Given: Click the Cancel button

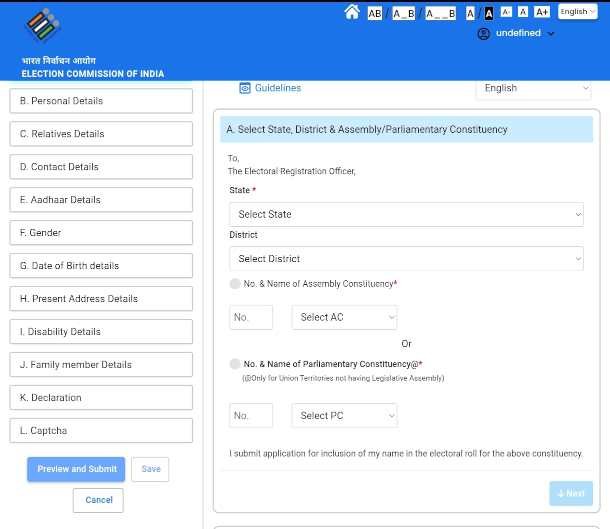Looking at the screenshot, I should click(x=99, y=500).
